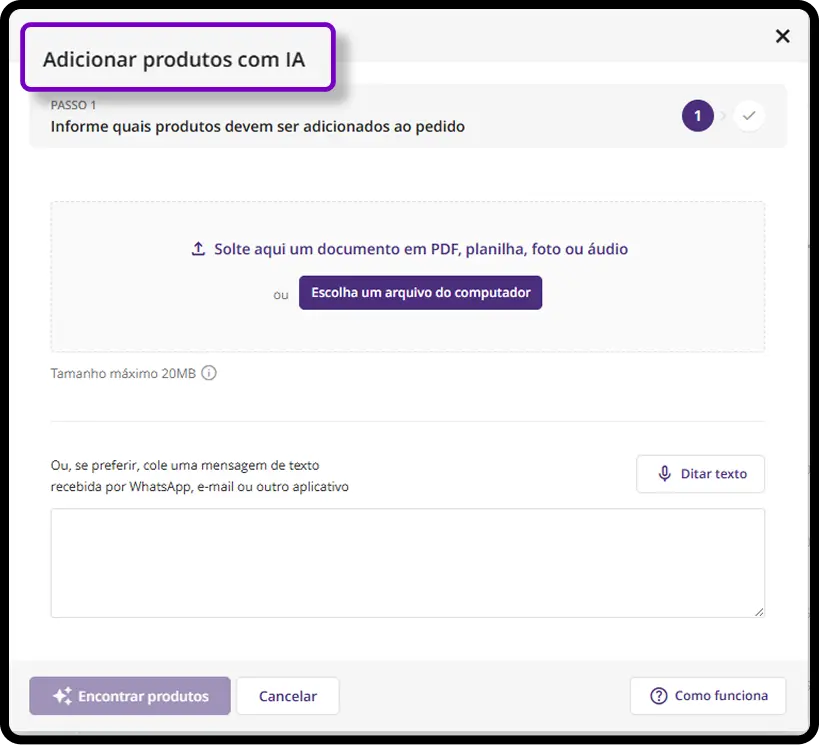
Task: Close the Adicionar produtos com IA dialog
Action: (782, 36)
